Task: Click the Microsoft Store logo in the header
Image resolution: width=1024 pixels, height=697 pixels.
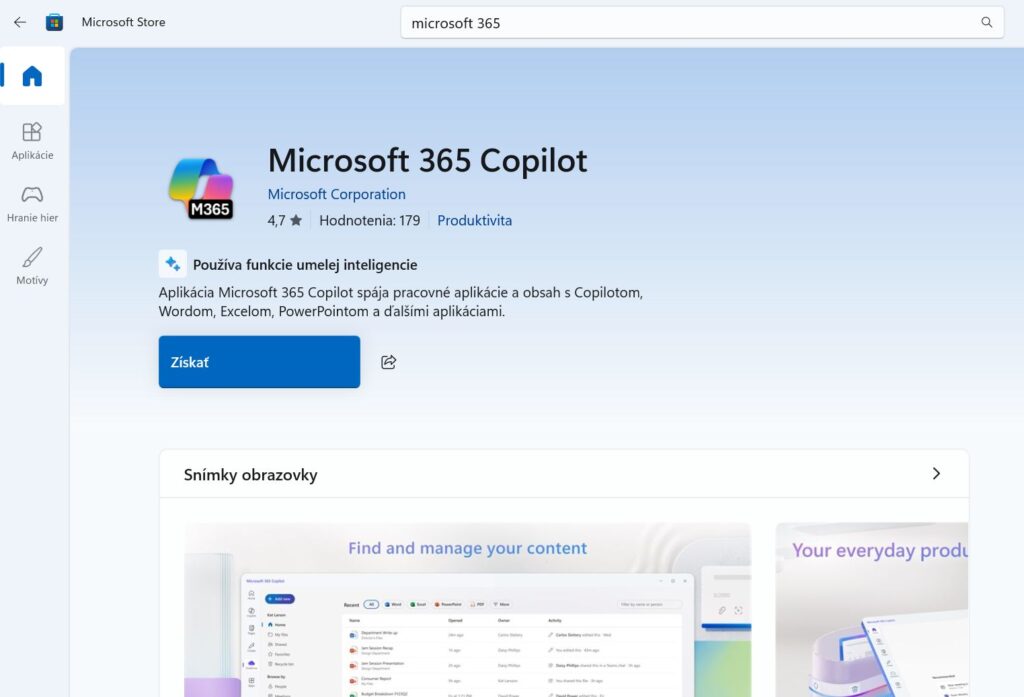Action: (54, 22)
